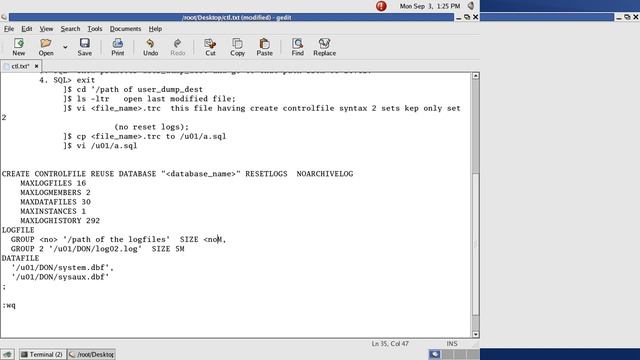Click the LOGFILE keyword line

[18, 230]
